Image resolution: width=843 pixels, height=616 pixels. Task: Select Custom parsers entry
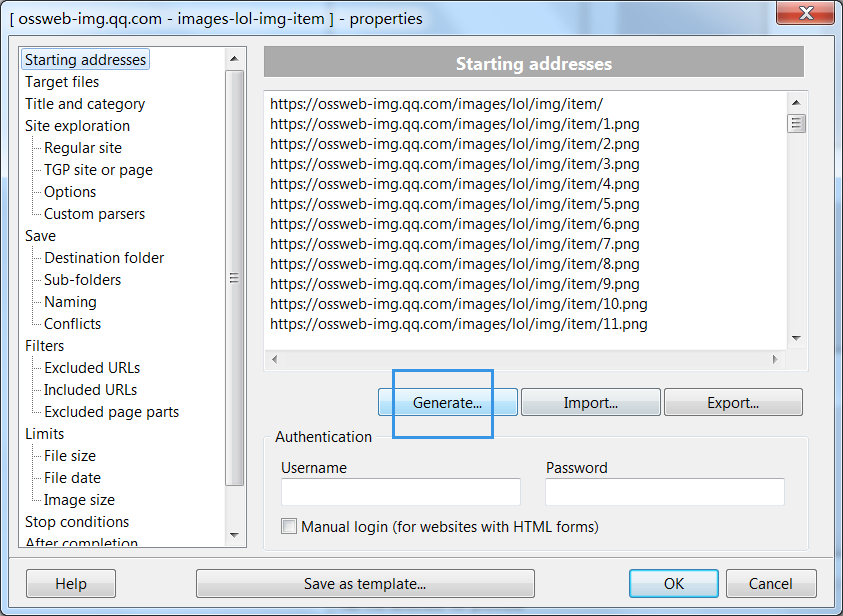[95, 214]
